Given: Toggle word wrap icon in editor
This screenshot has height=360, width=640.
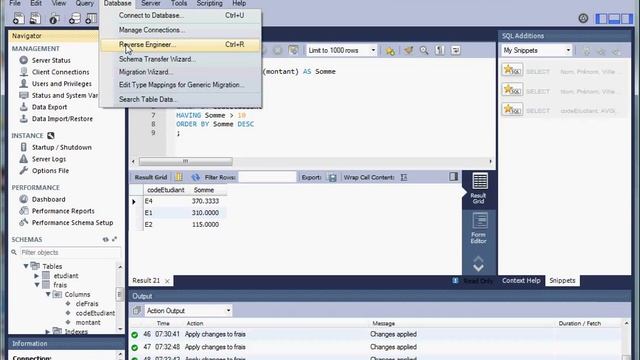Looking at the screenshot, I should (456, 50).
